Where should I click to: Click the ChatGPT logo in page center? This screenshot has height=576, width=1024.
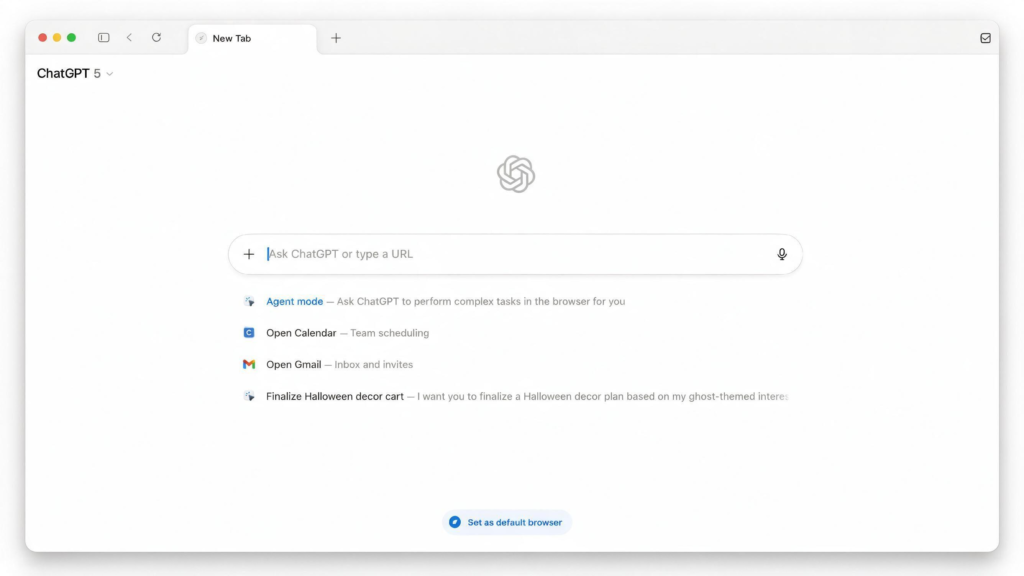[x=515, y=174]
